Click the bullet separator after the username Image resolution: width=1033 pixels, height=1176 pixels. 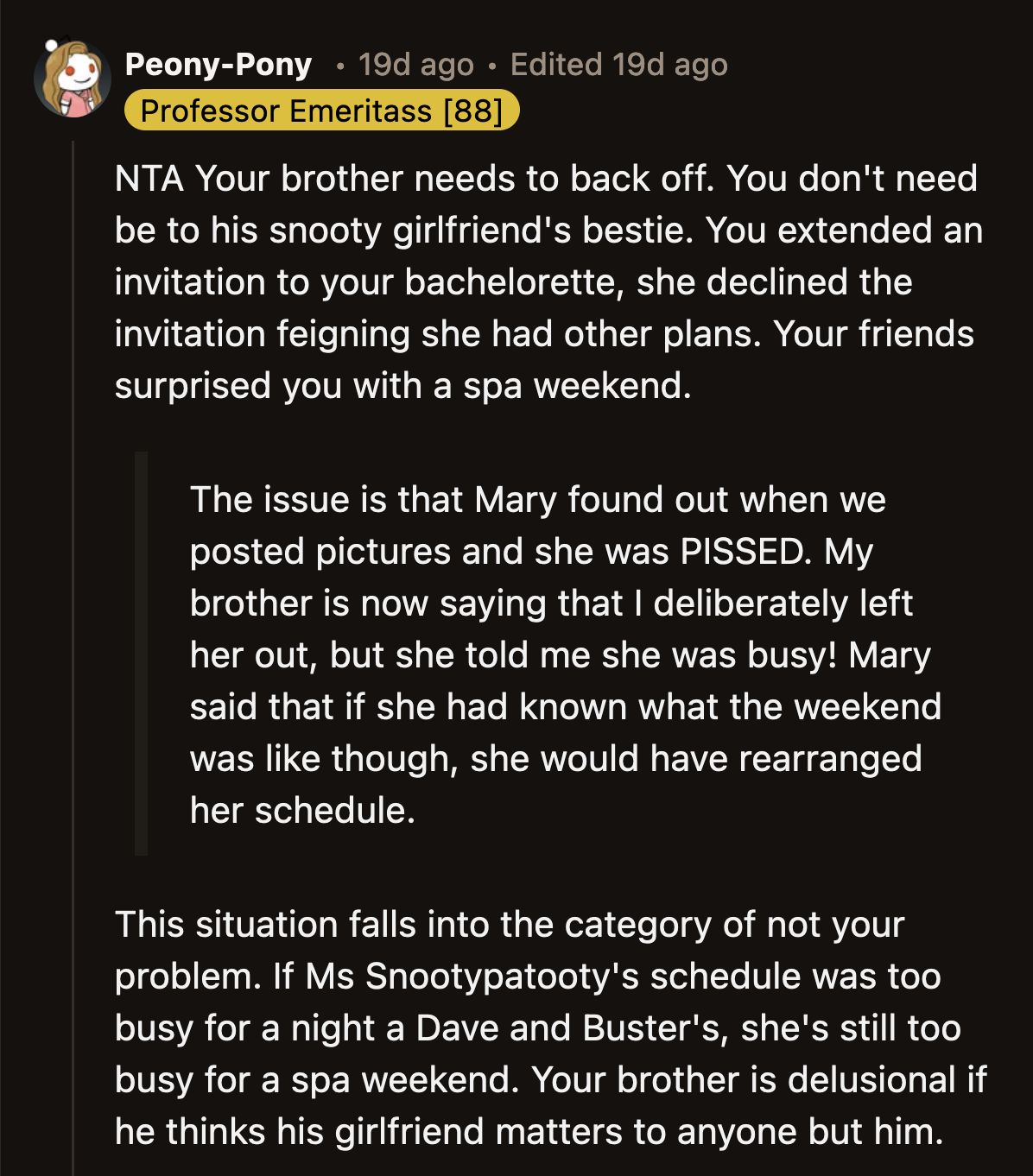point(339,65)
